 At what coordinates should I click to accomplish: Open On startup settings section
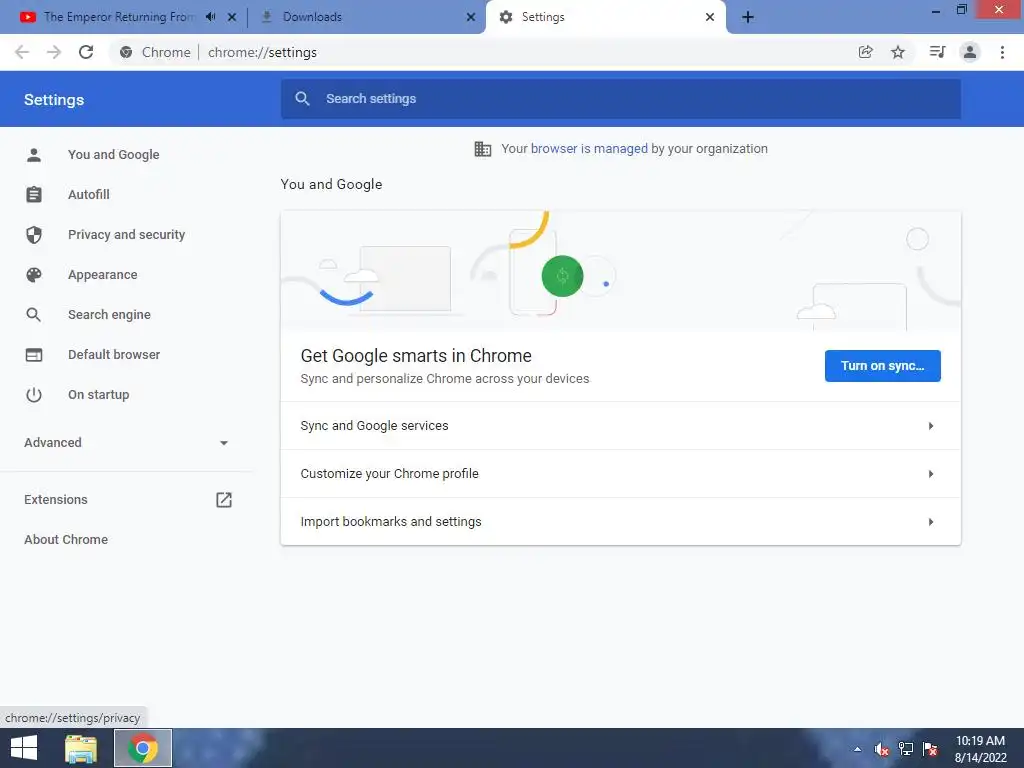point(99,394)
